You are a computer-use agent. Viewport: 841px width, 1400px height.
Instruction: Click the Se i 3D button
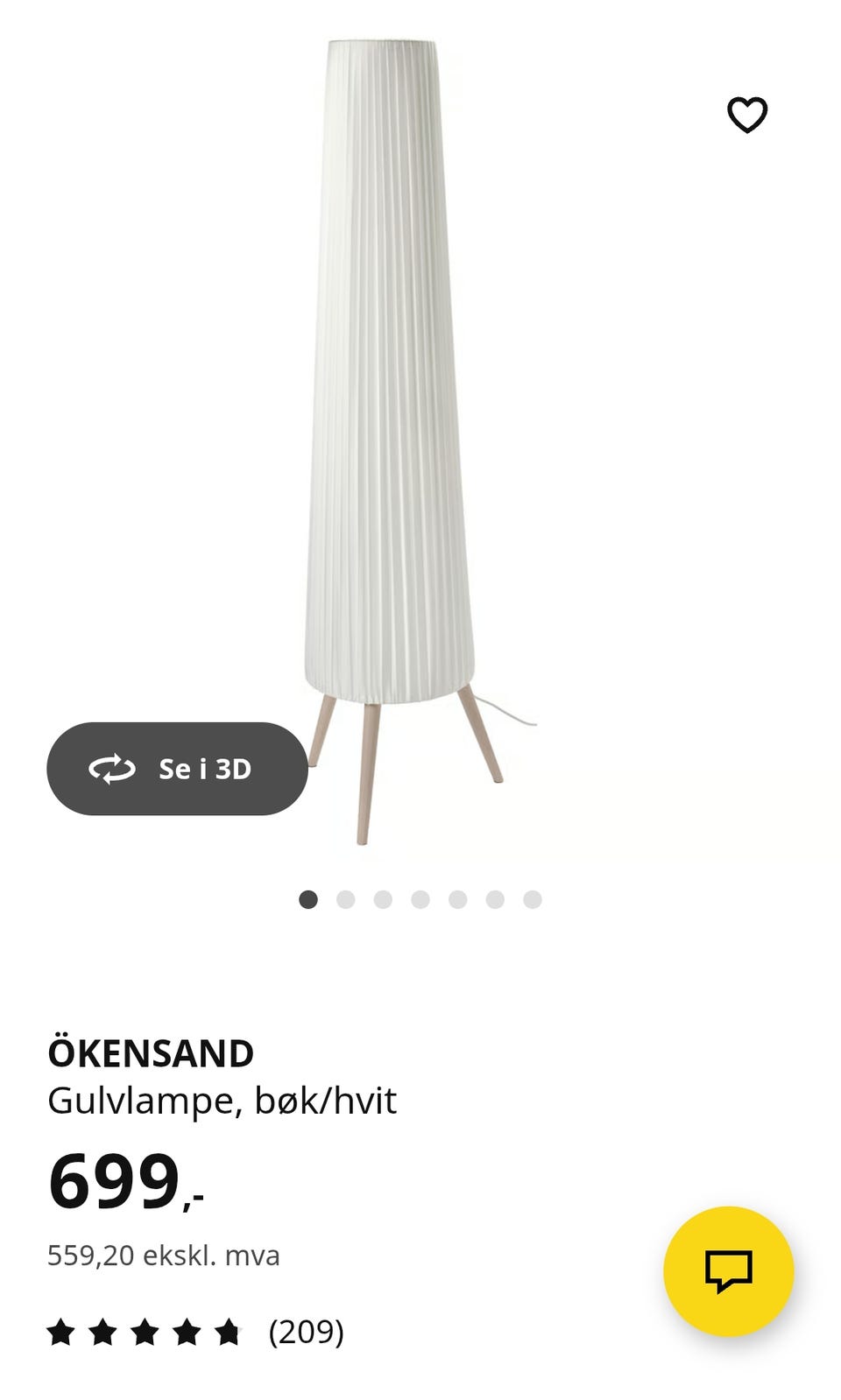(x=177, y=769)
